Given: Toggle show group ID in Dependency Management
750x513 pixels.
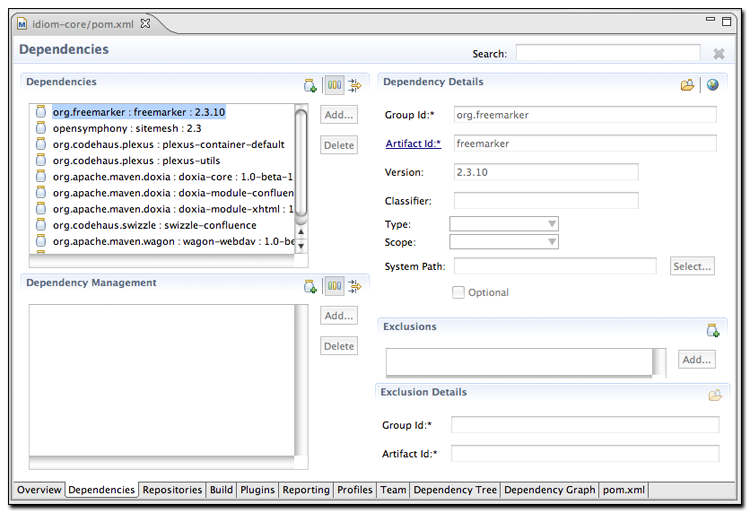Looking at the screenshot, I should (334, 286).
